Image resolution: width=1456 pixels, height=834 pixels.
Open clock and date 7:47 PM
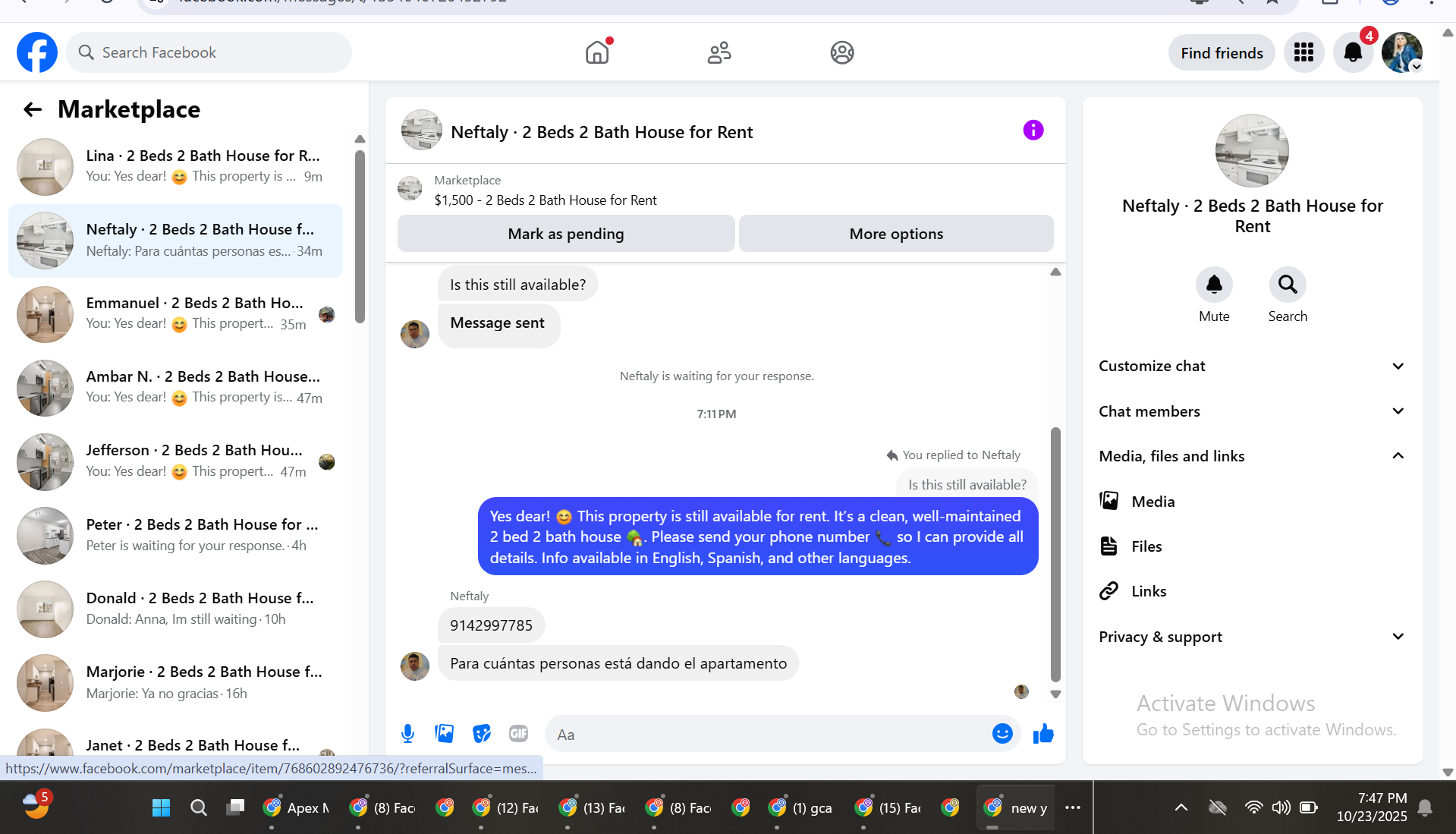coord(1372,807)
